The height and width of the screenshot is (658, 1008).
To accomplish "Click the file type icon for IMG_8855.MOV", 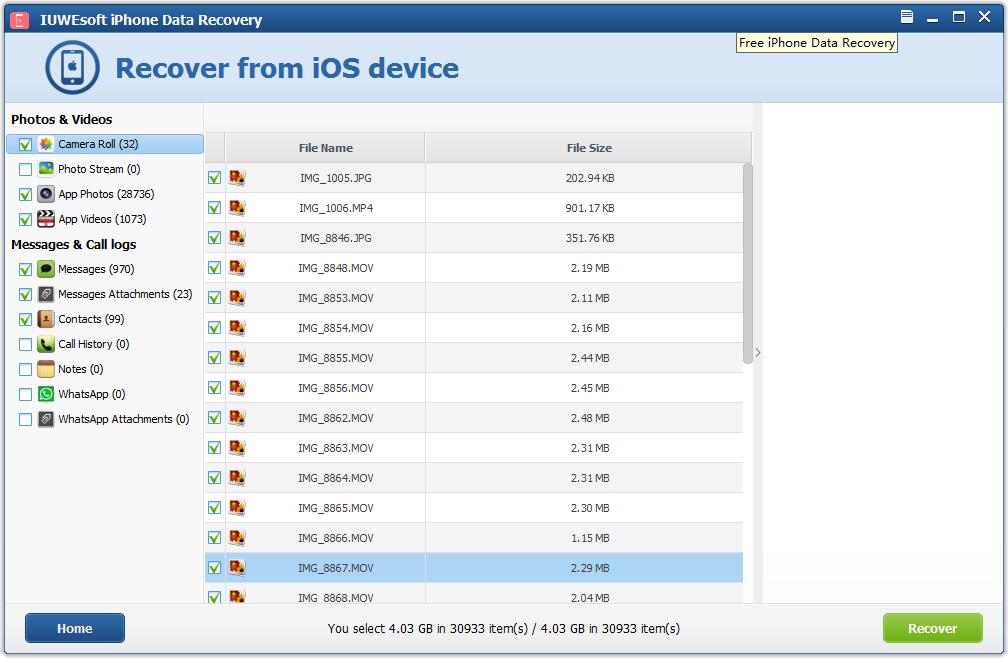I will click(237, 358).
